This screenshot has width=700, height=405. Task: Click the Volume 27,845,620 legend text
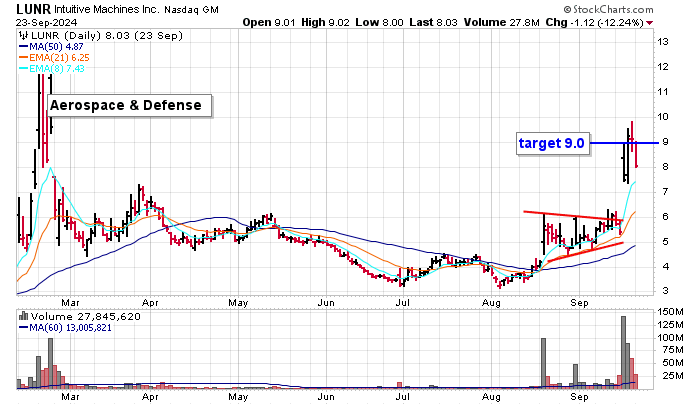click(x=85, y=317)
